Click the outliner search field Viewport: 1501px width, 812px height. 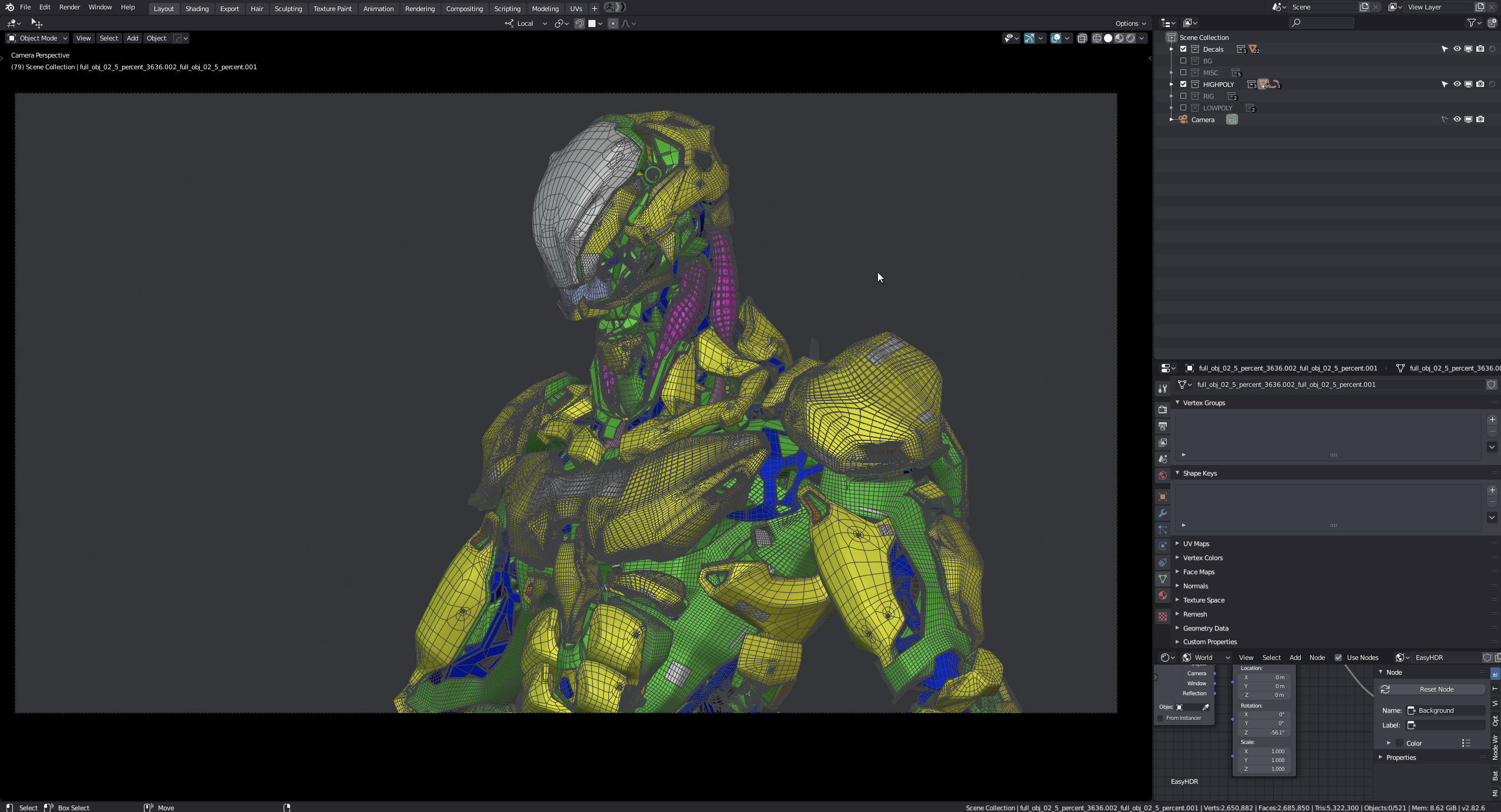(1321, 22)
